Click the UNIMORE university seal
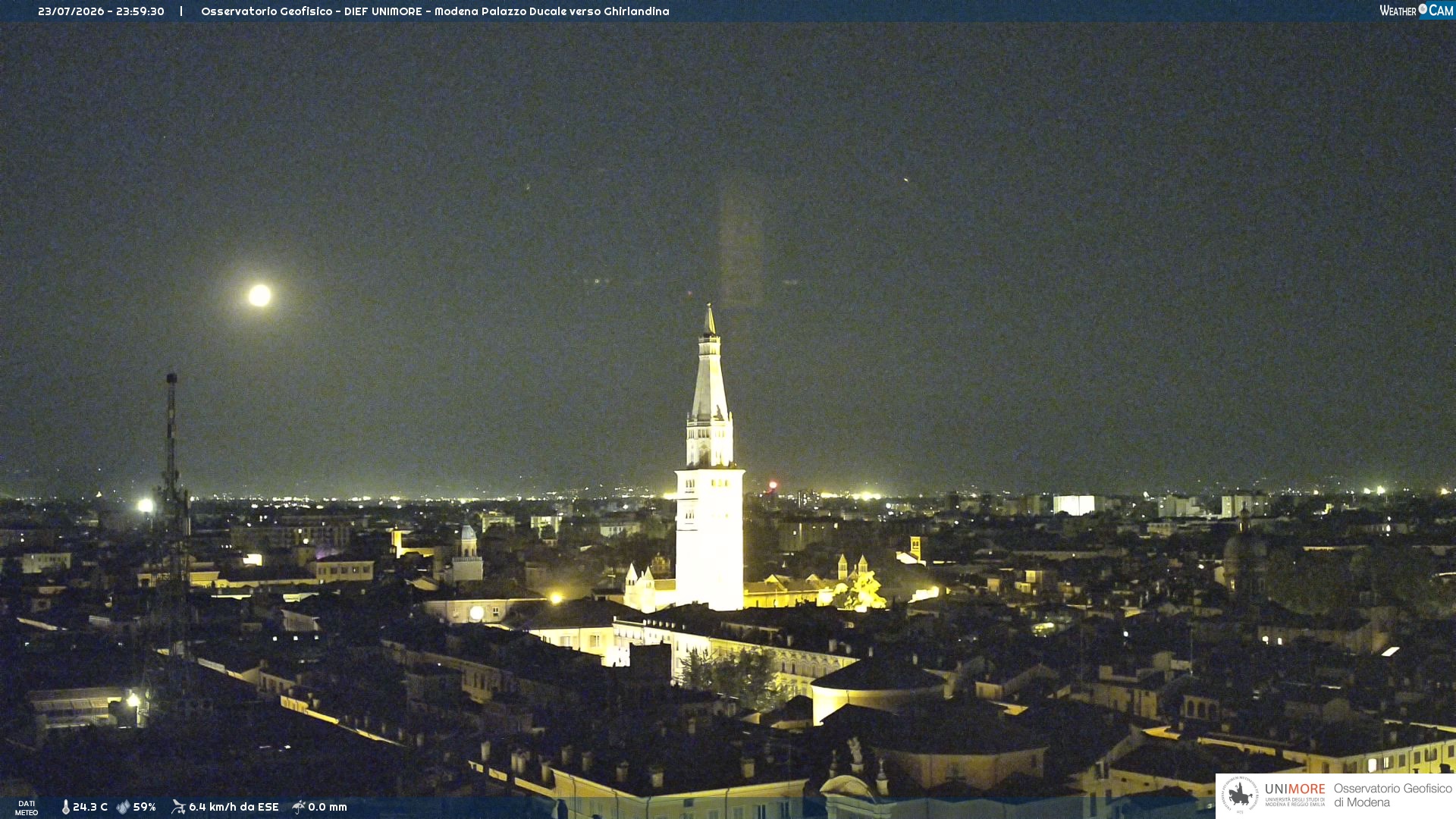The width and height of the screenshot is (1456, 819). click(x=1240, y=795)
